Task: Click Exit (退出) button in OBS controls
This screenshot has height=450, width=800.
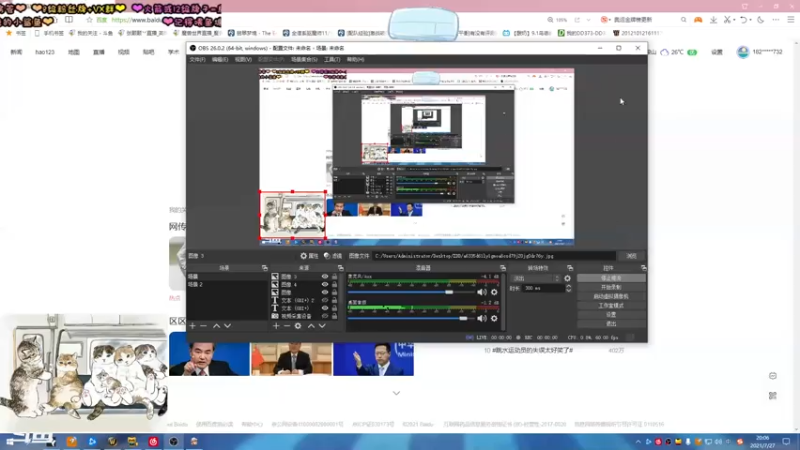Action: point(611,324)
